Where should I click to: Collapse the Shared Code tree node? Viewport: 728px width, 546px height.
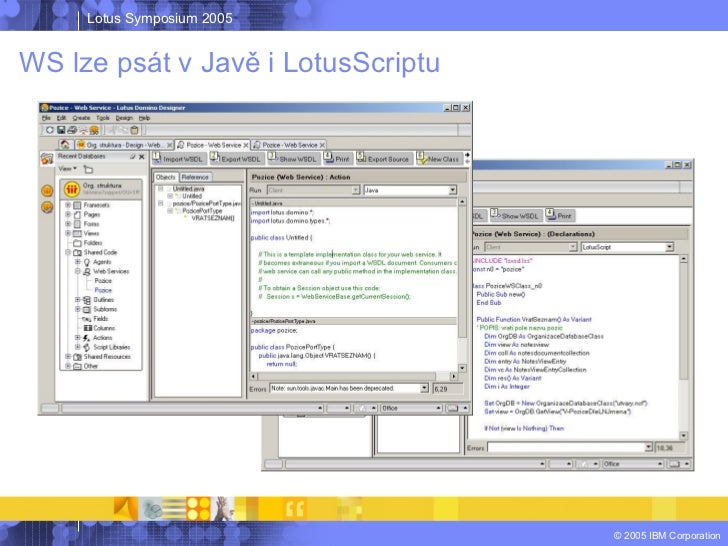(x=68, y=253)
